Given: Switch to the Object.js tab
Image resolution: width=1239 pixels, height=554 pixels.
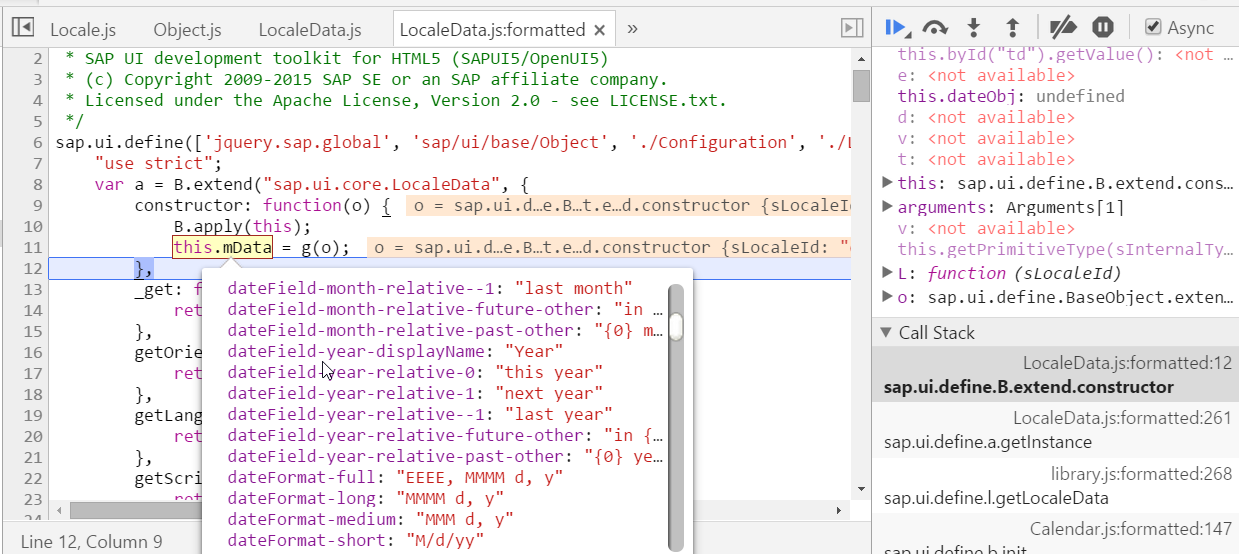Looking at the screenshot, I should point(188,30).
